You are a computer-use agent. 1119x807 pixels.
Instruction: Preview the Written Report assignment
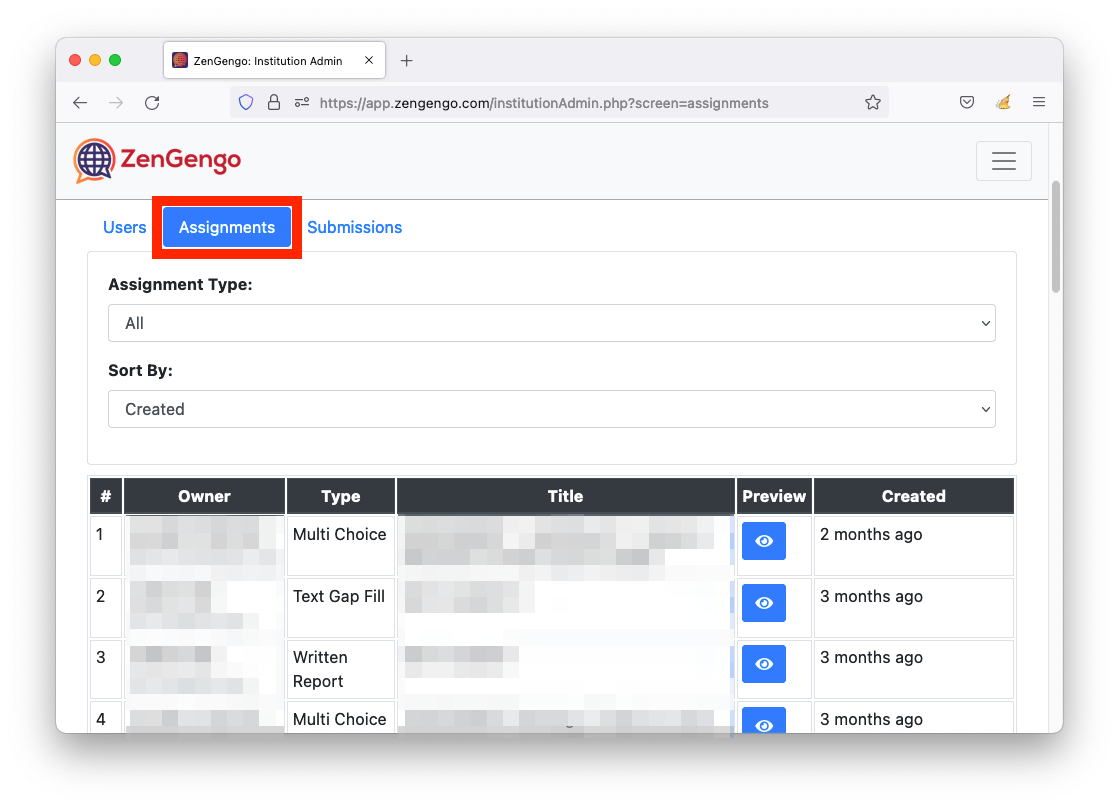click(x=764, y=664)
